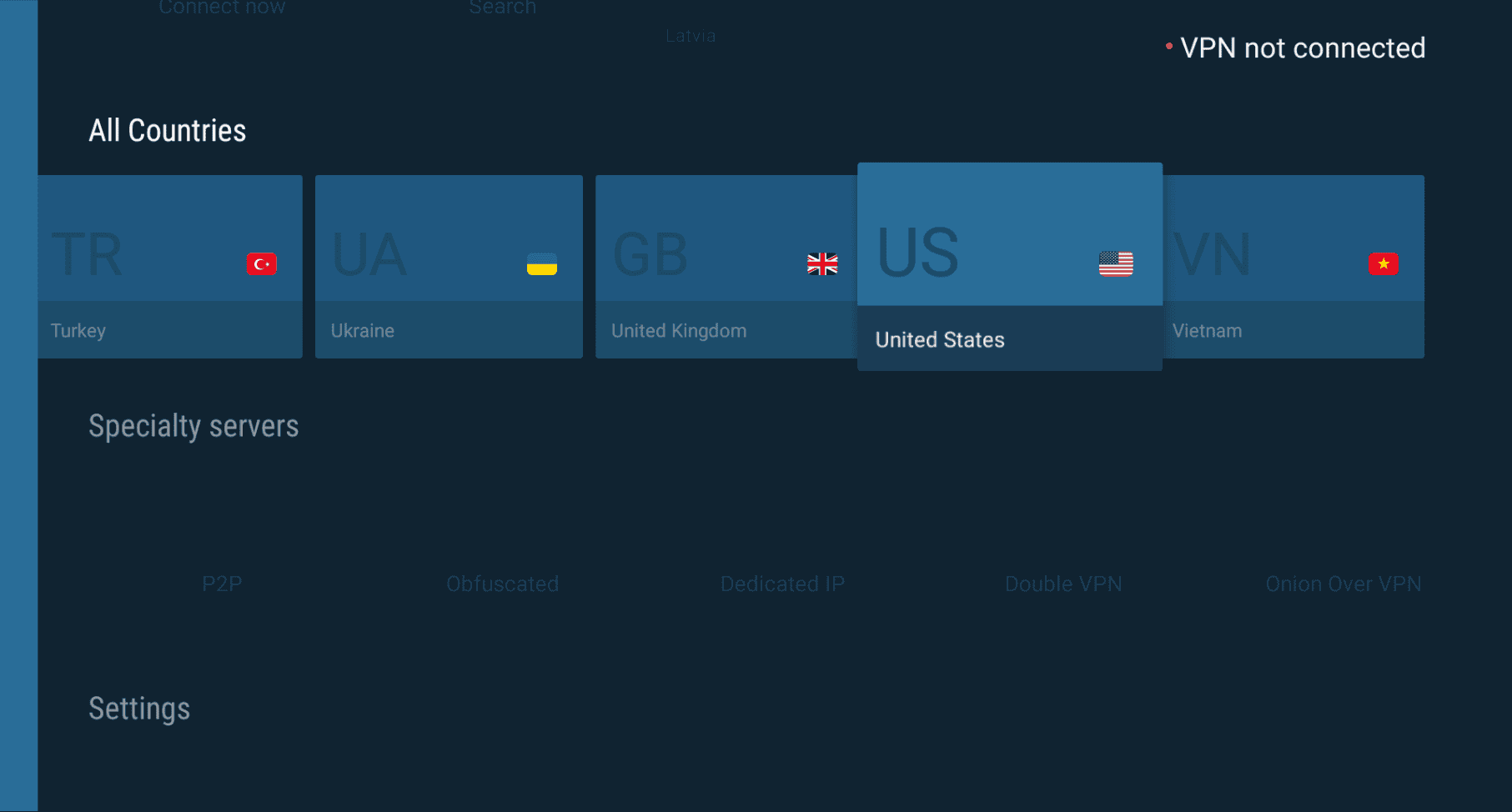This screenshot has width=1512, height=812.
Task: Open the Vietnam country card
Action: click(1293, 267)
